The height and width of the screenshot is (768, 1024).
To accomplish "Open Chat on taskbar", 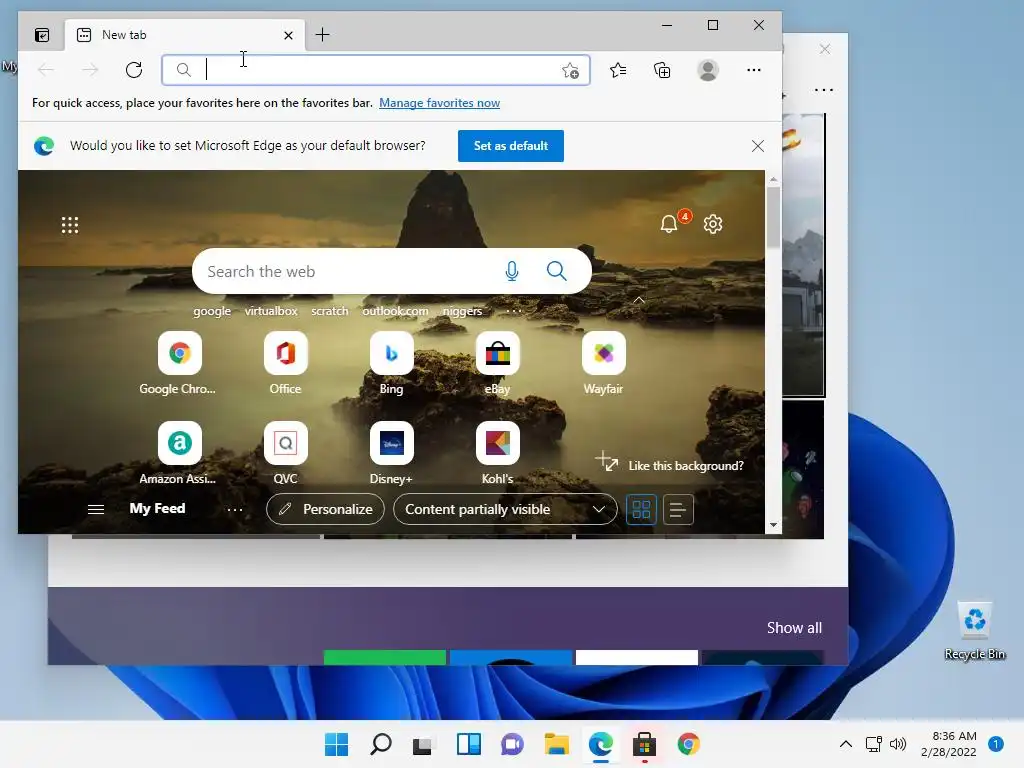I will [513, 744].
